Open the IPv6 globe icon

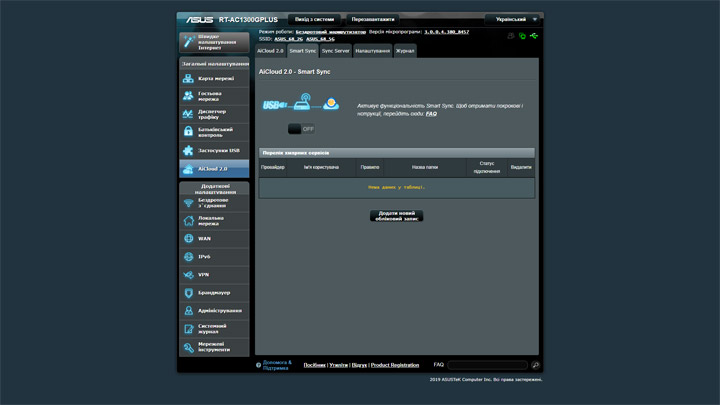pos(188,257)
